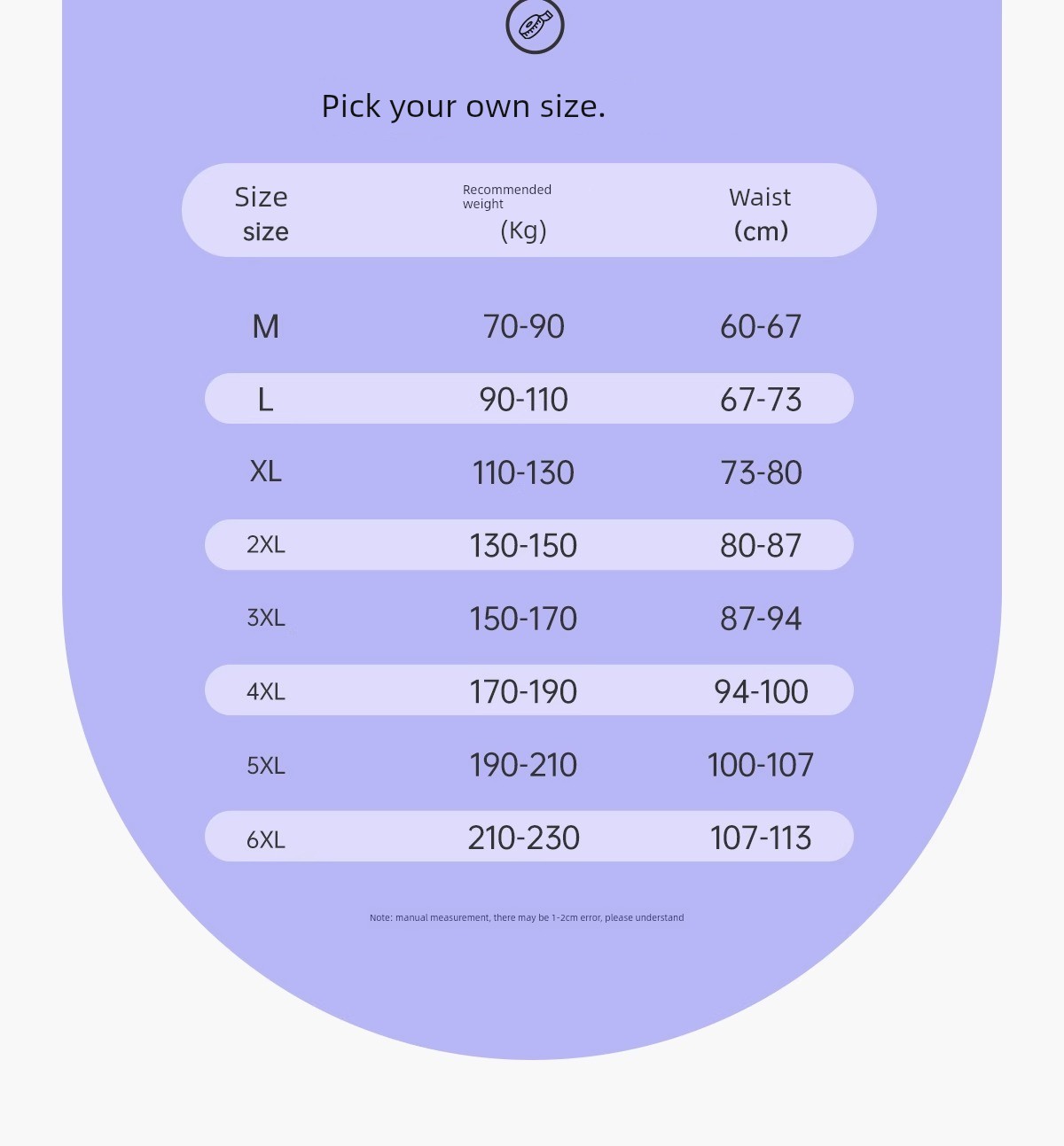Image resolution: width=1064 pixels, height=1146 pixels.
Task: Click the 190-210 weight value for 5XL
Action: click(523, 765)
